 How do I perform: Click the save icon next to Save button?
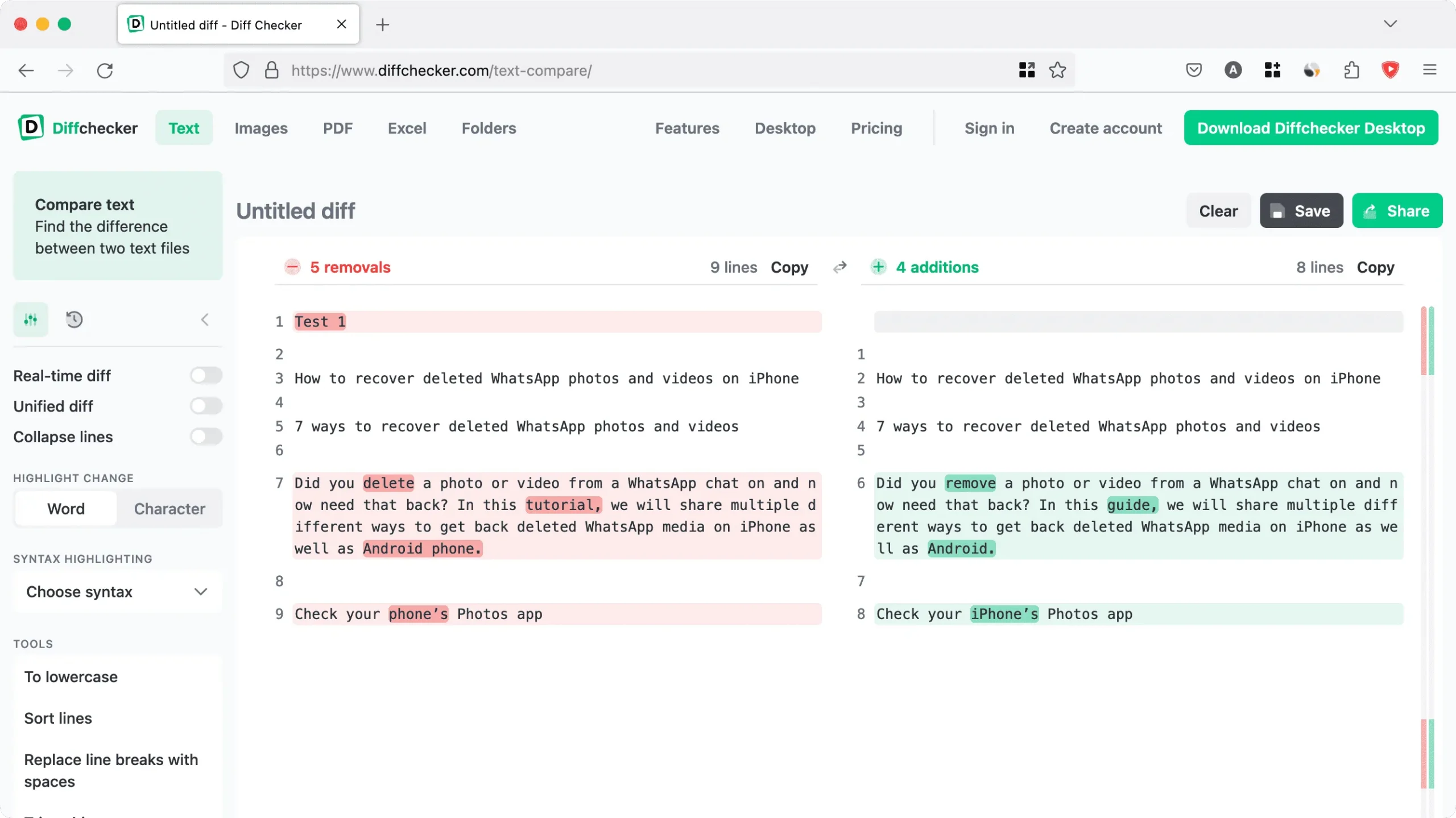(1279, 210)
